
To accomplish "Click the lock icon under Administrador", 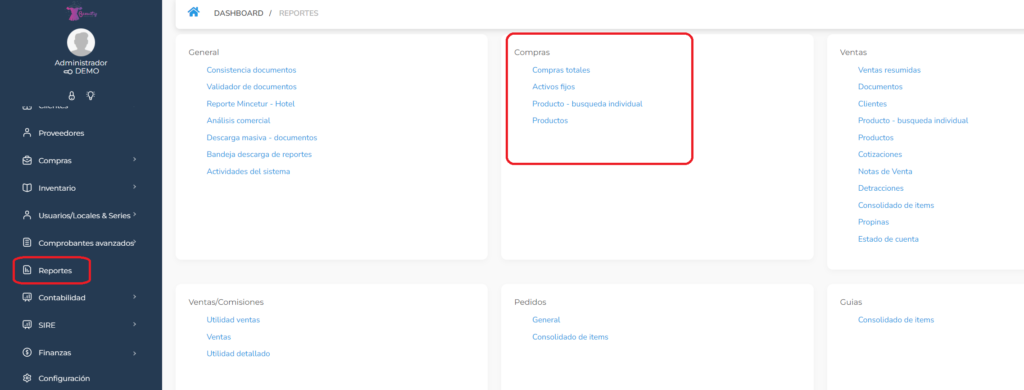I will pyautogui.click(x=72, y=95).
